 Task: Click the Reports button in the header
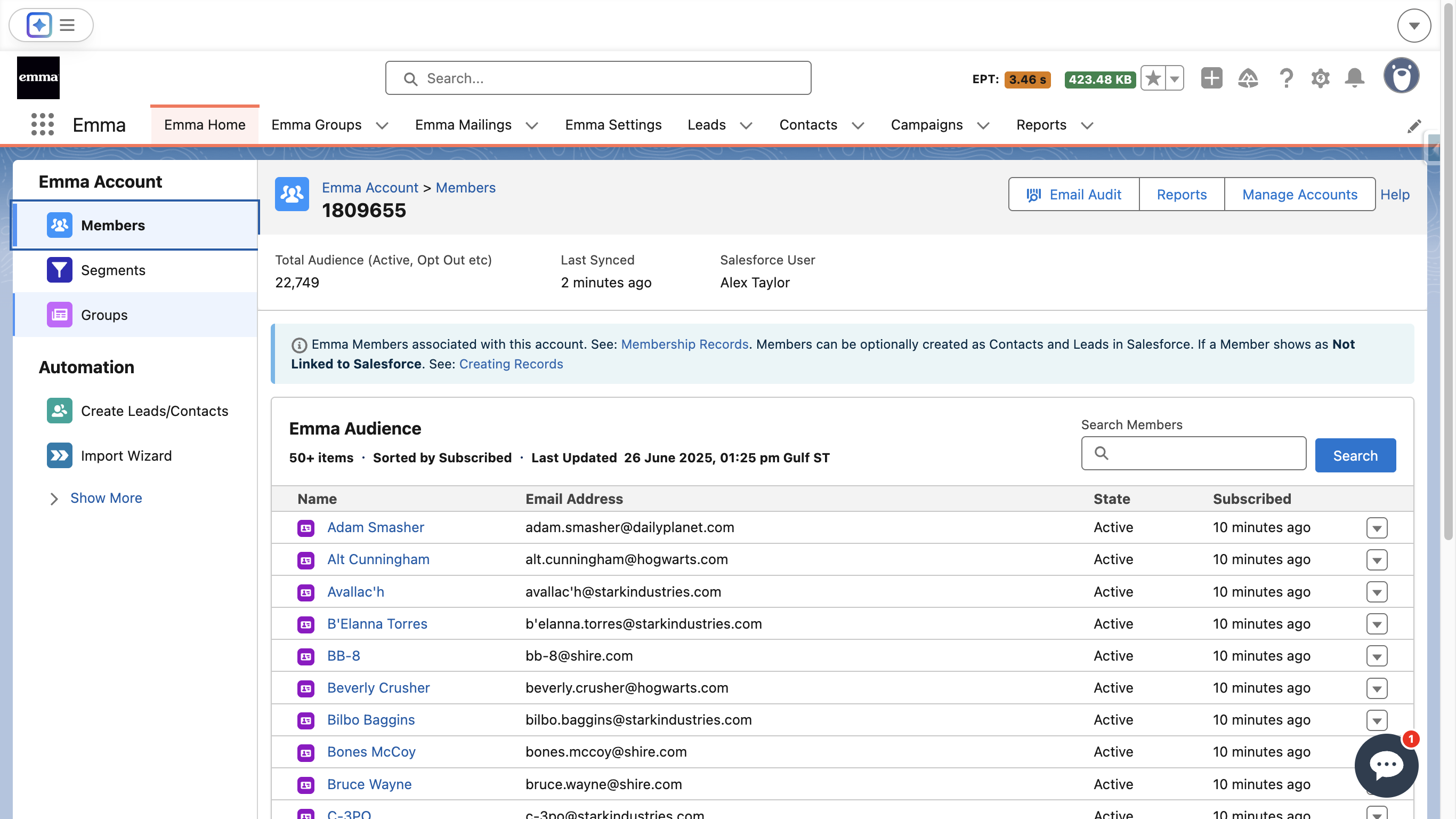pos(1182,194)
